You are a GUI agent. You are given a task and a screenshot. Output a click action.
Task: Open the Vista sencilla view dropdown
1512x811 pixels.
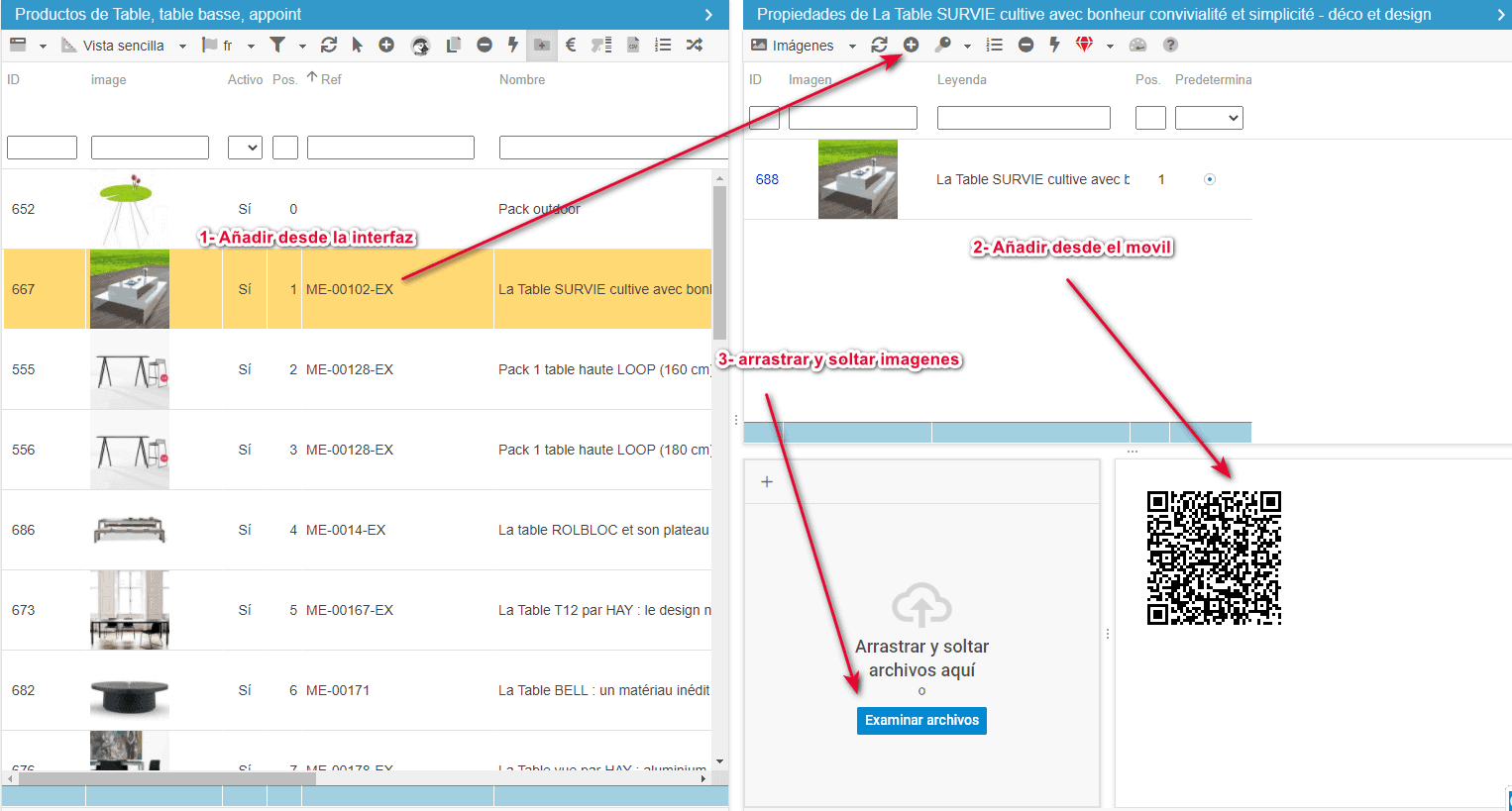125,46
